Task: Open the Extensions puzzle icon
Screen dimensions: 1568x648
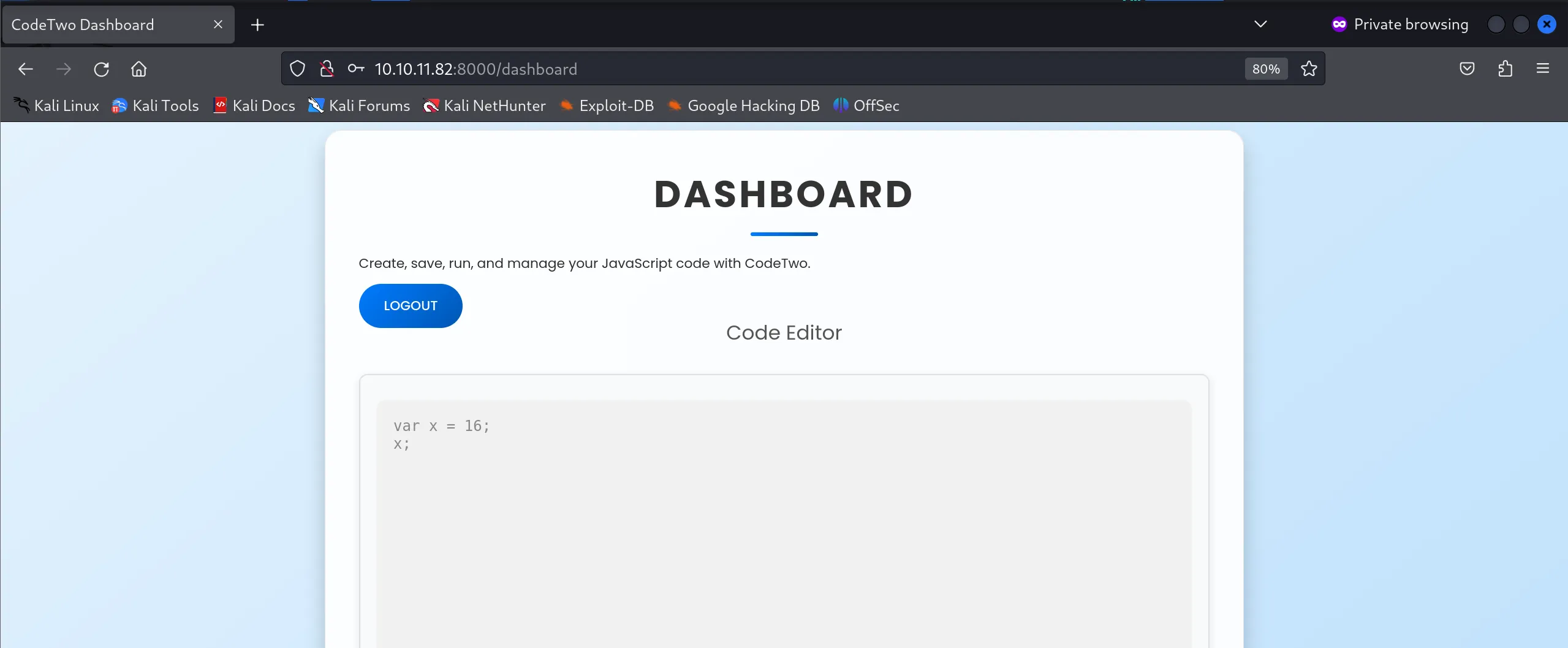Action: click(x=1505, y=69)
